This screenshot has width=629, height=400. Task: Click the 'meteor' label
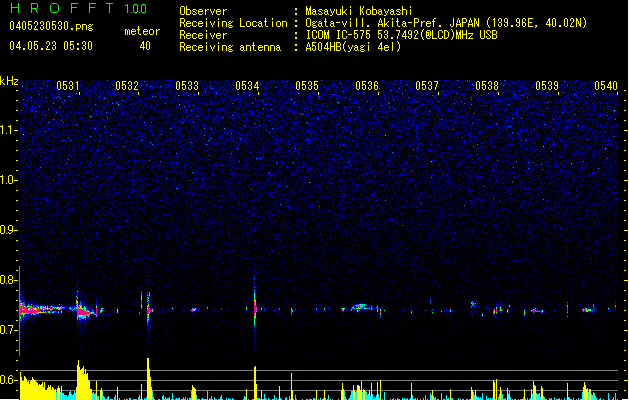(x=142, y=31)
